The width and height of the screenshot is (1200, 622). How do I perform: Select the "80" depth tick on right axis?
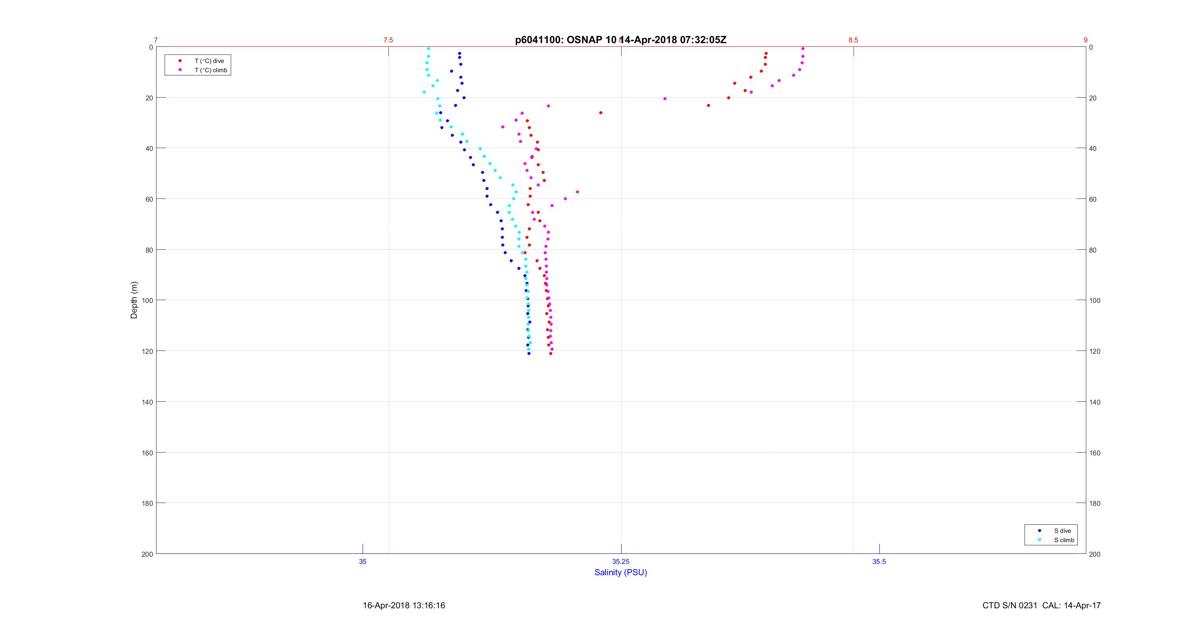1093,250
